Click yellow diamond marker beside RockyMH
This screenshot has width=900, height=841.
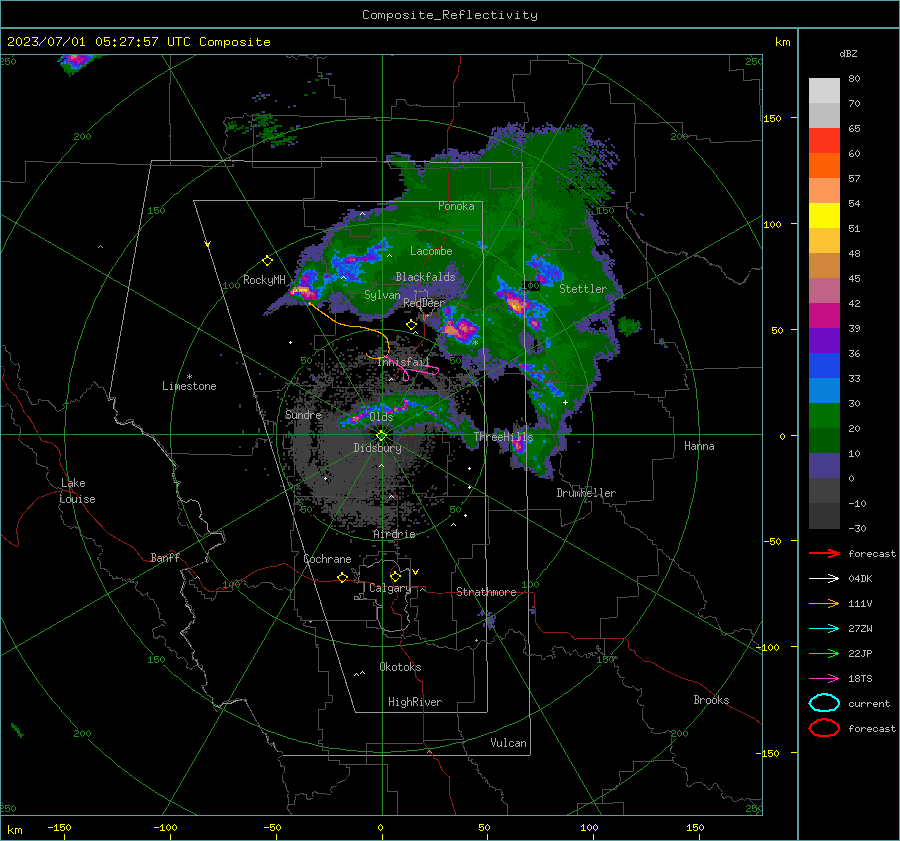click(267, 261)
